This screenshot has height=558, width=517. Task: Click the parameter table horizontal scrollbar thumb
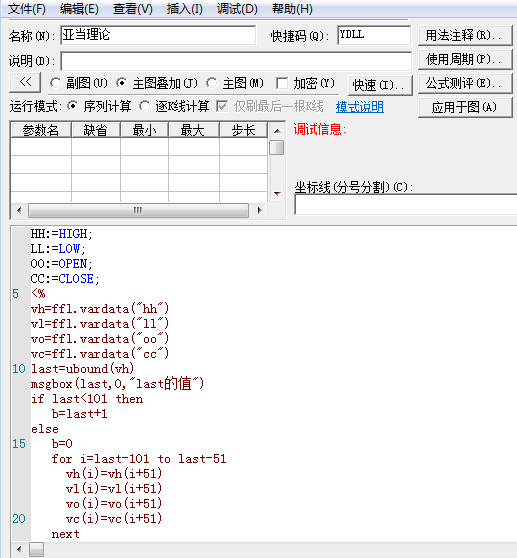[138, 210]
